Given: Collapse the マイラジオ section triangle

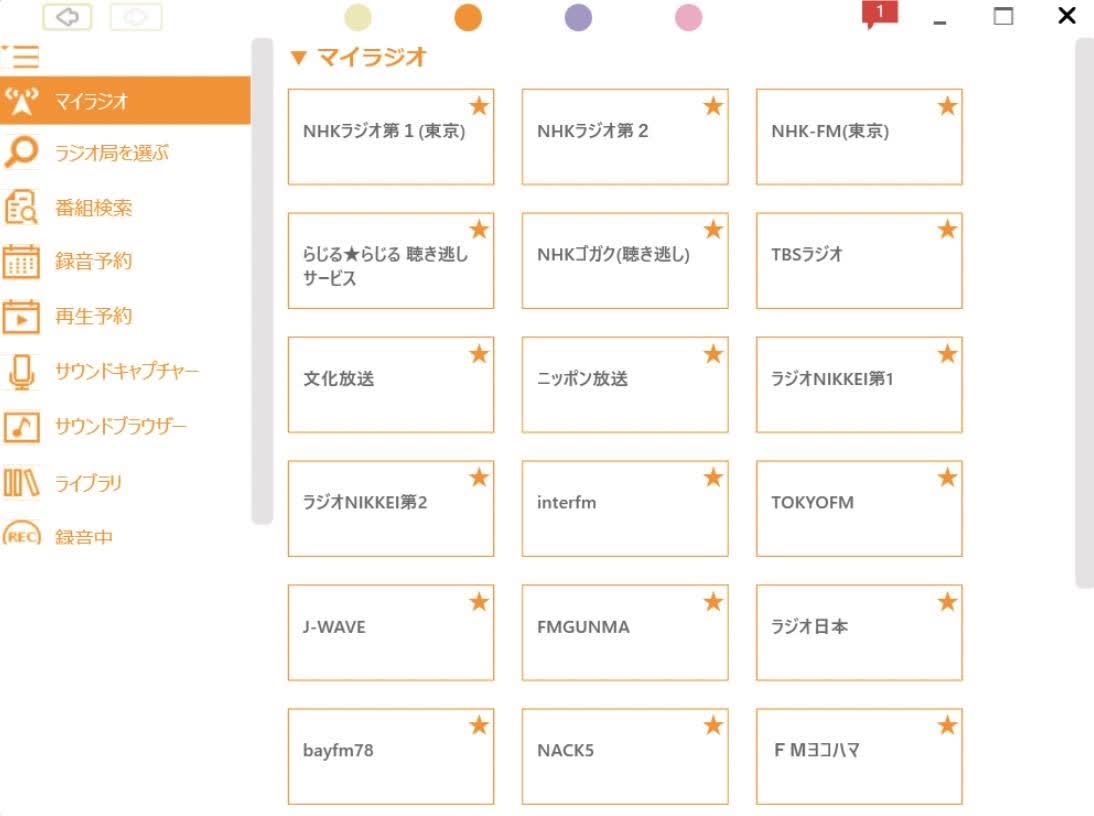Looking at the screenshot, I should click(298, 57).
